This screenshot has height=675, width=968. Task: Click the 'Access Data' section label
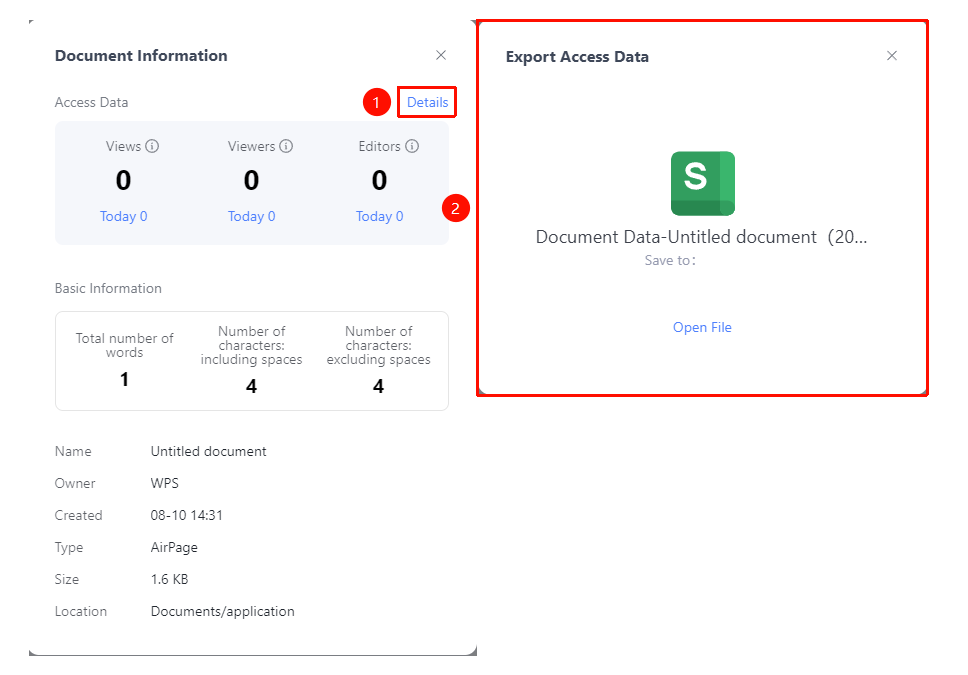tap(91, 103)
